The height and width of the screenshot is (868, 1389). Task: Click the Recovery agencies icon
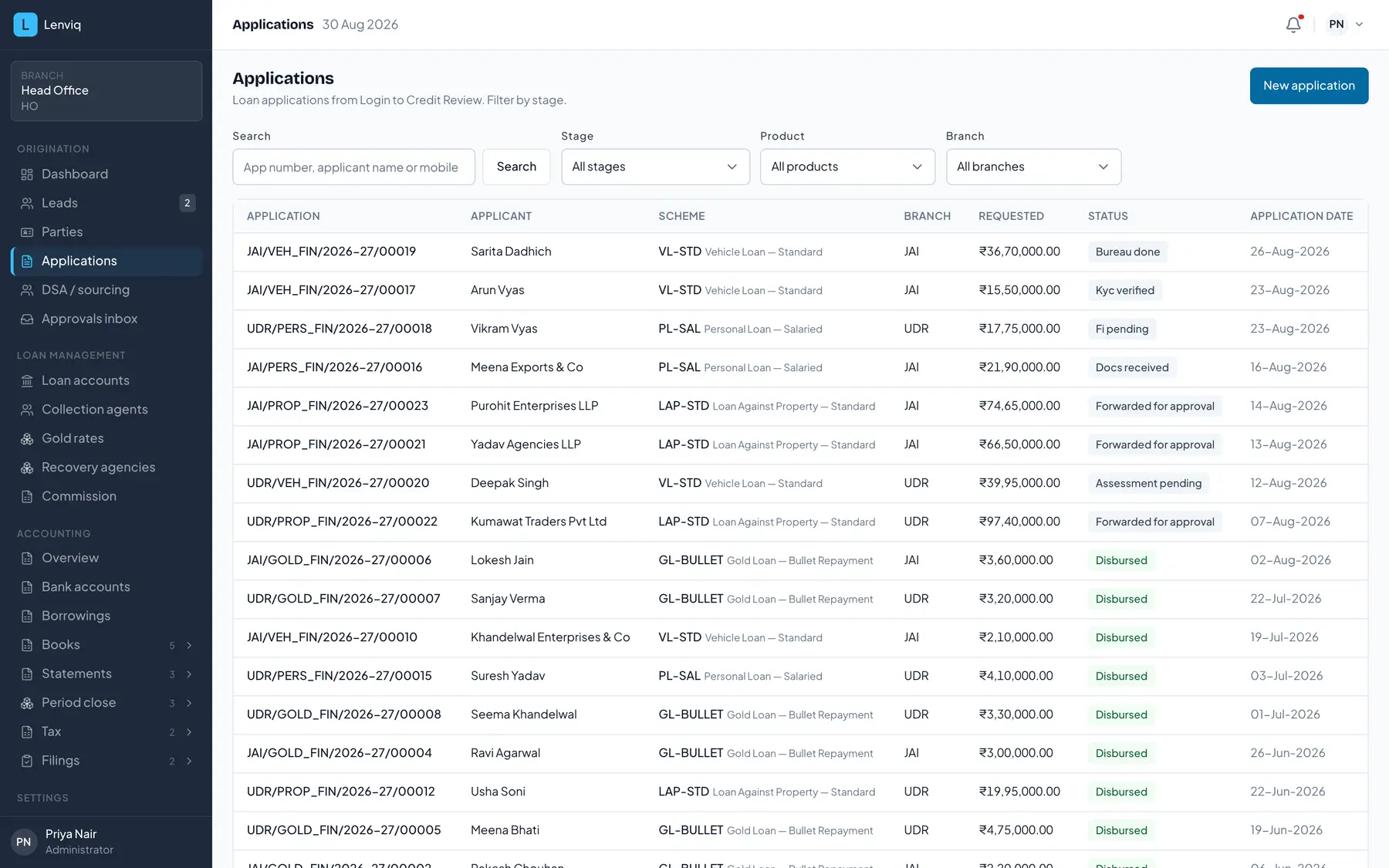tap(27, 468)
